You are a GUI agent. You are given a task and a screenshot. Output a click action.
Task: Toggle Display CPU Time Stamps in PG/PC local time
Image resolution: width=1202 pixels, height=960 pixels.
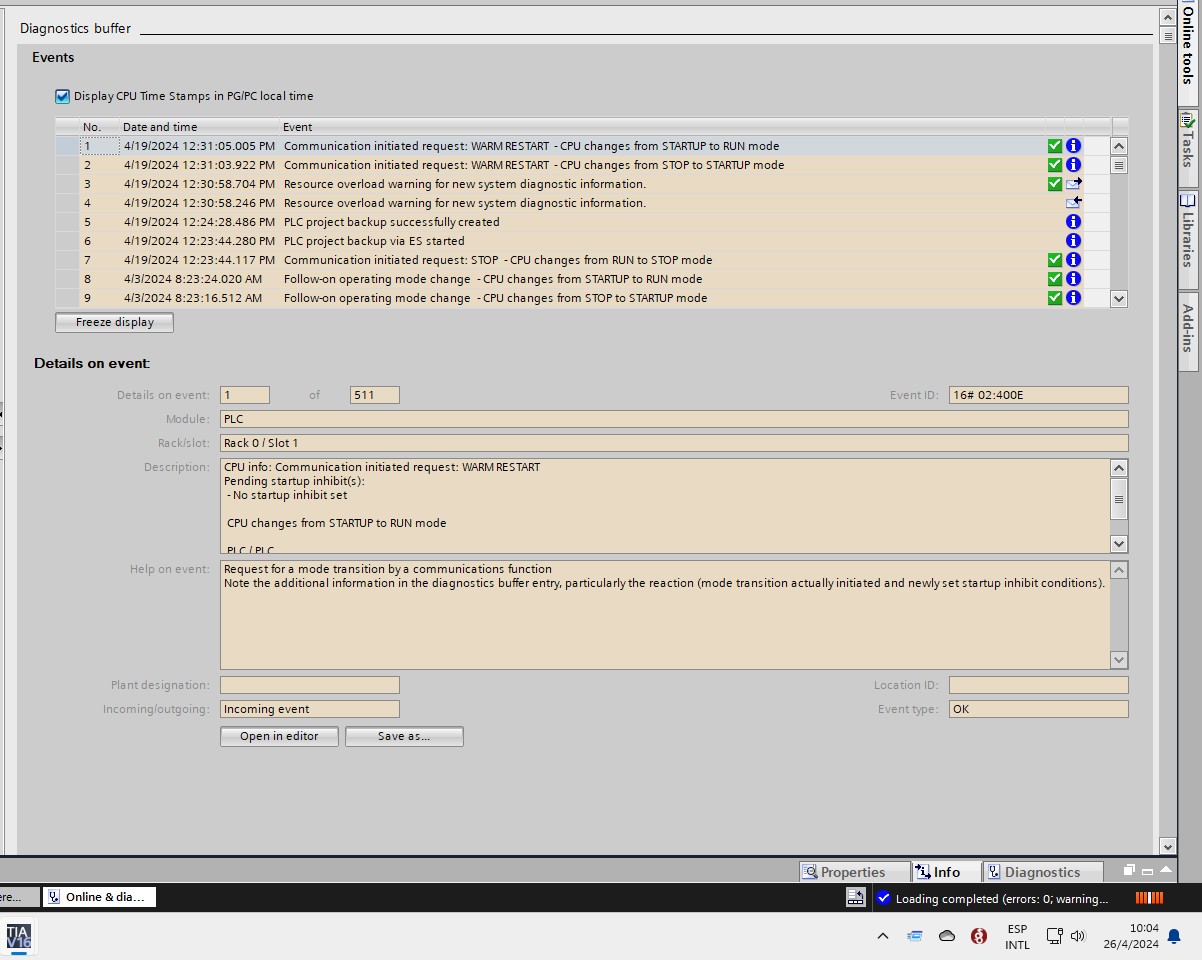pos(62,96)
